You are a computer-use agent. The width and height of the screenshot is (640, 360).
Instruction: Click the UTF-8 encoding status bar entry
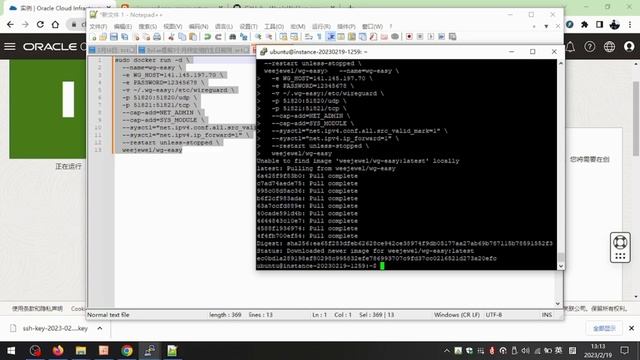(494, 315)
